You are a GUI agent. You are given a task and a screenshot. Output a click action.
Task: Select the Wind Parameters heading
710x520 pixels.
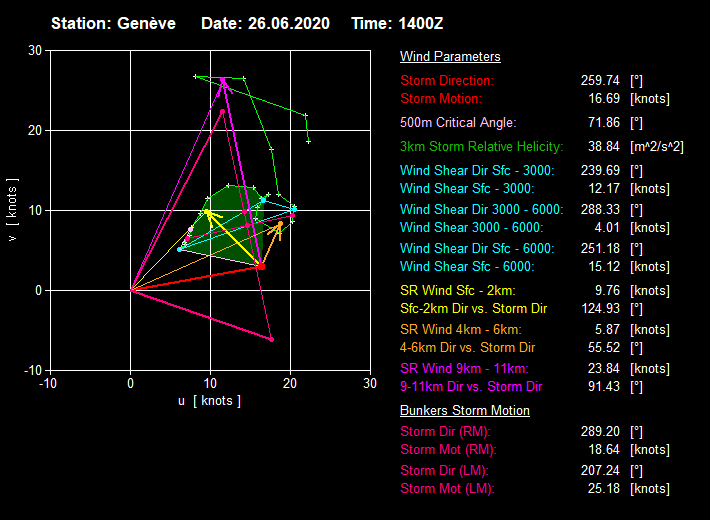(450, 57)
